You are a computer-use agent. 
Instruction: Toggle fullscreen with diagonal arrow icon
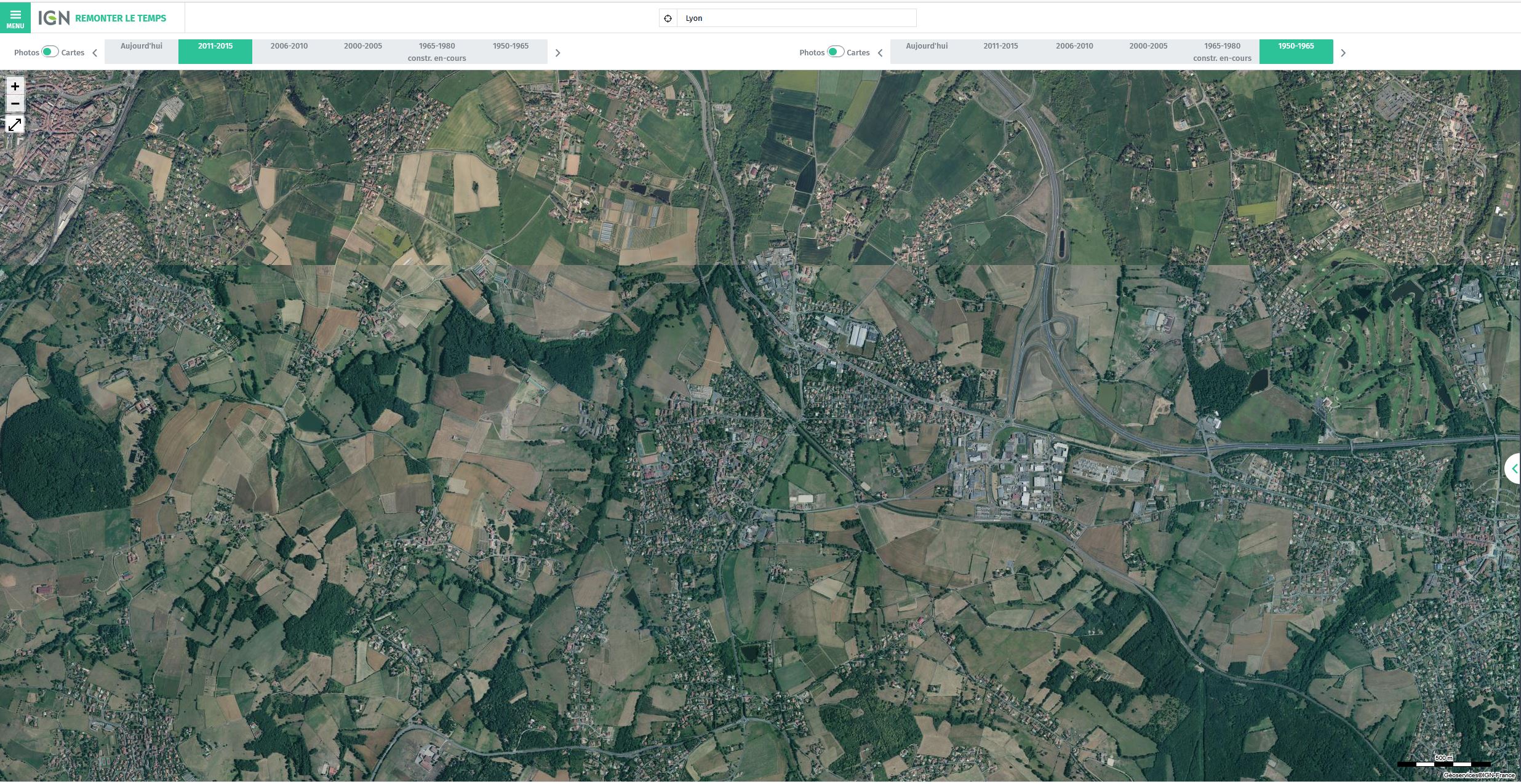click(x=15, y=125)
